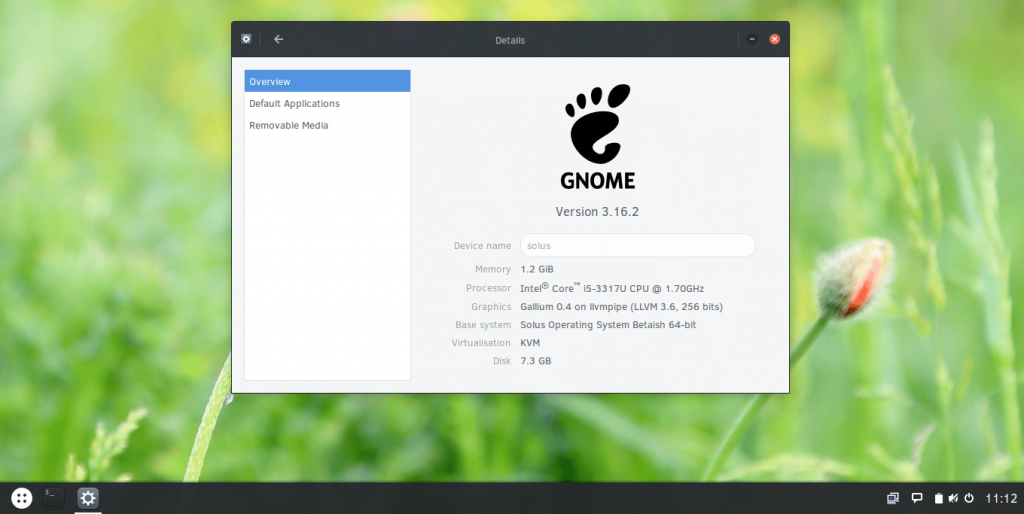
Task: Click the memory value 1.2 GiB
Action: click(x=537, y=269)
